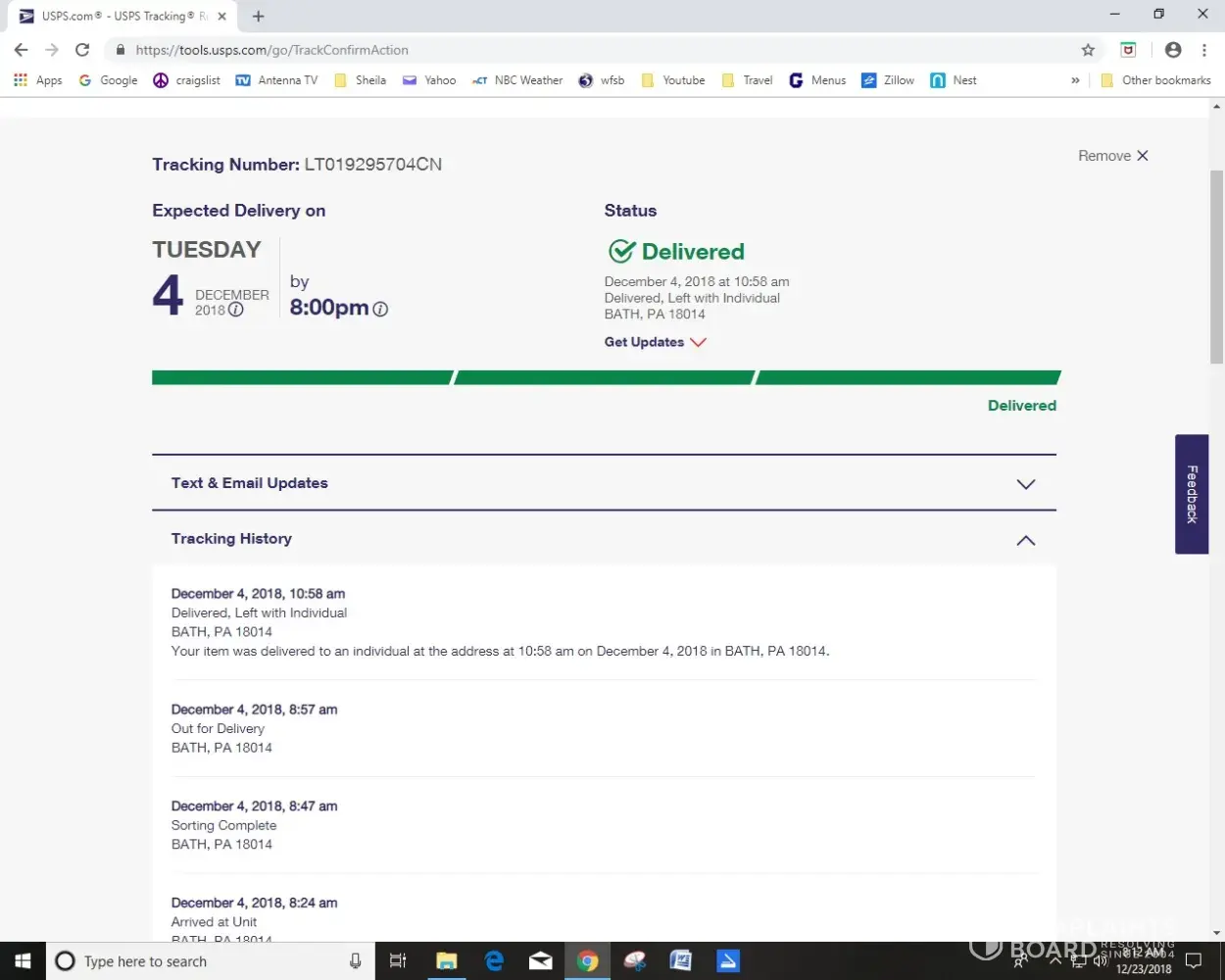Show more hidden bookmarks chevron
Viewport: 1225px width, 980px height.
[x=1075, y=80]
